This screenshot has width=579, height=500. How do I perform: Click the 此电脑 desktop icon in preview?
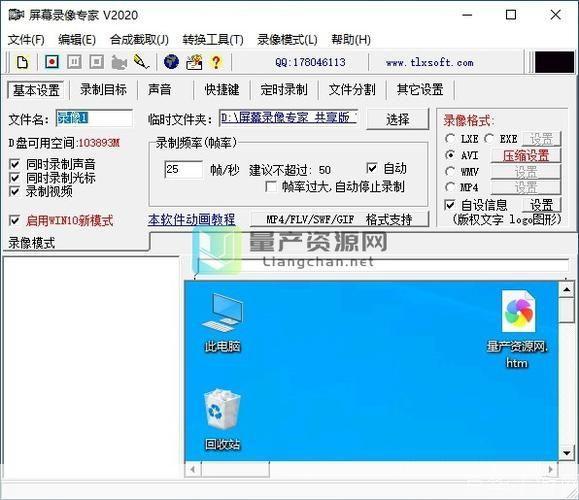tap(223, 322)
